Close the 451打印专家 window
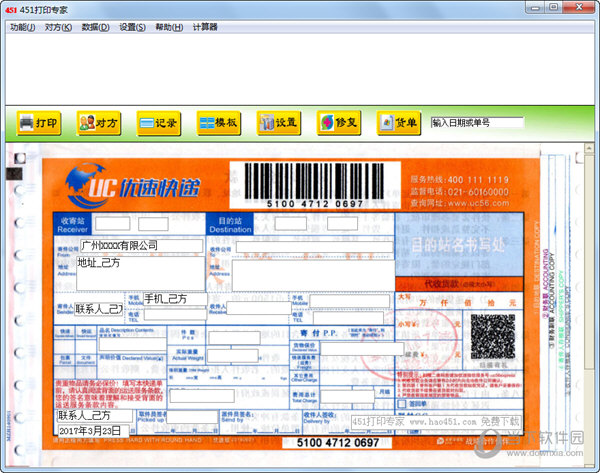Screen dimensions: 600x473 click(x=579, y=7)
